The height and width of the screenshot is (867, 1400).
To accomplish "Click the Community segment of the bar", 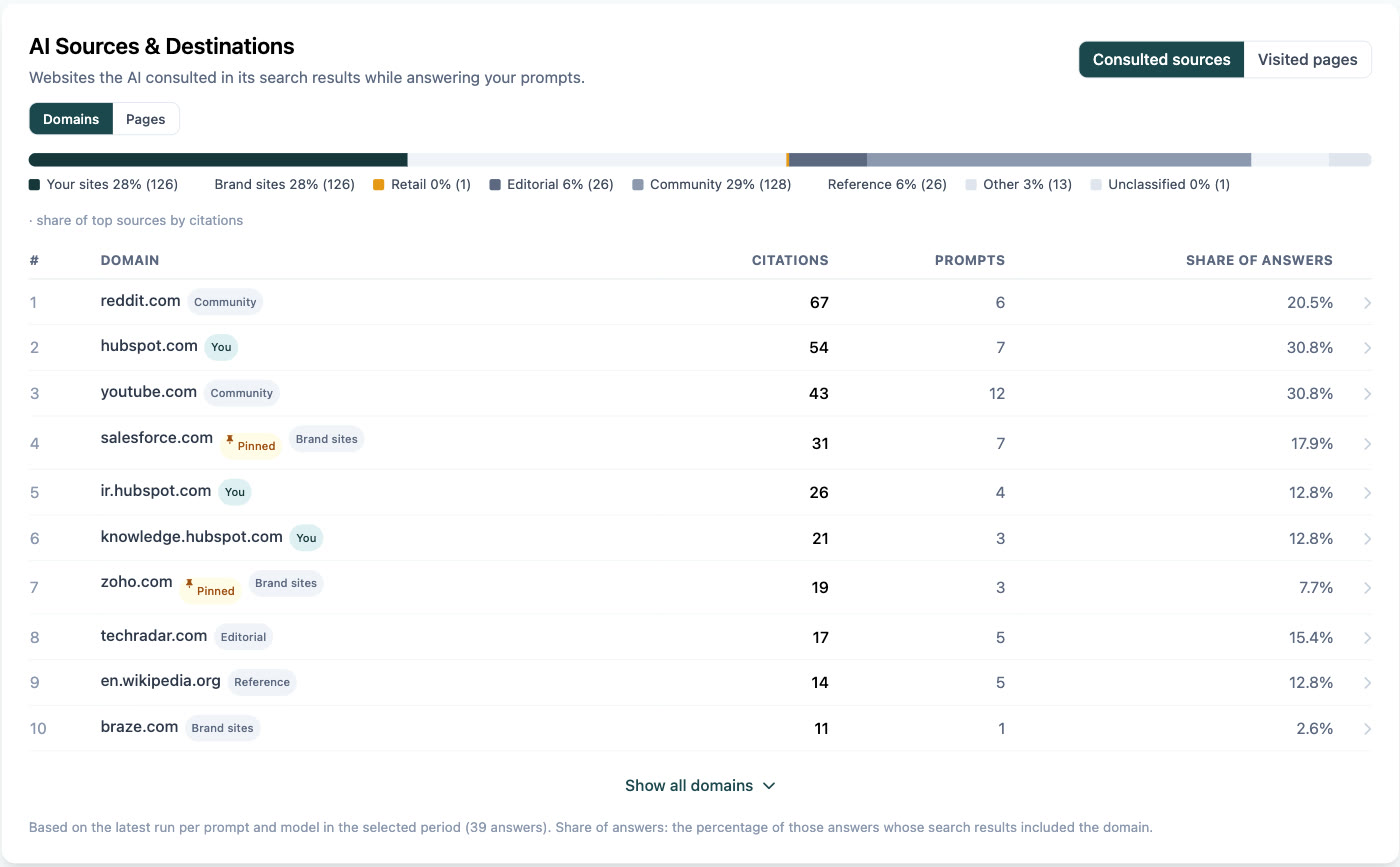I will point(1059,160).
